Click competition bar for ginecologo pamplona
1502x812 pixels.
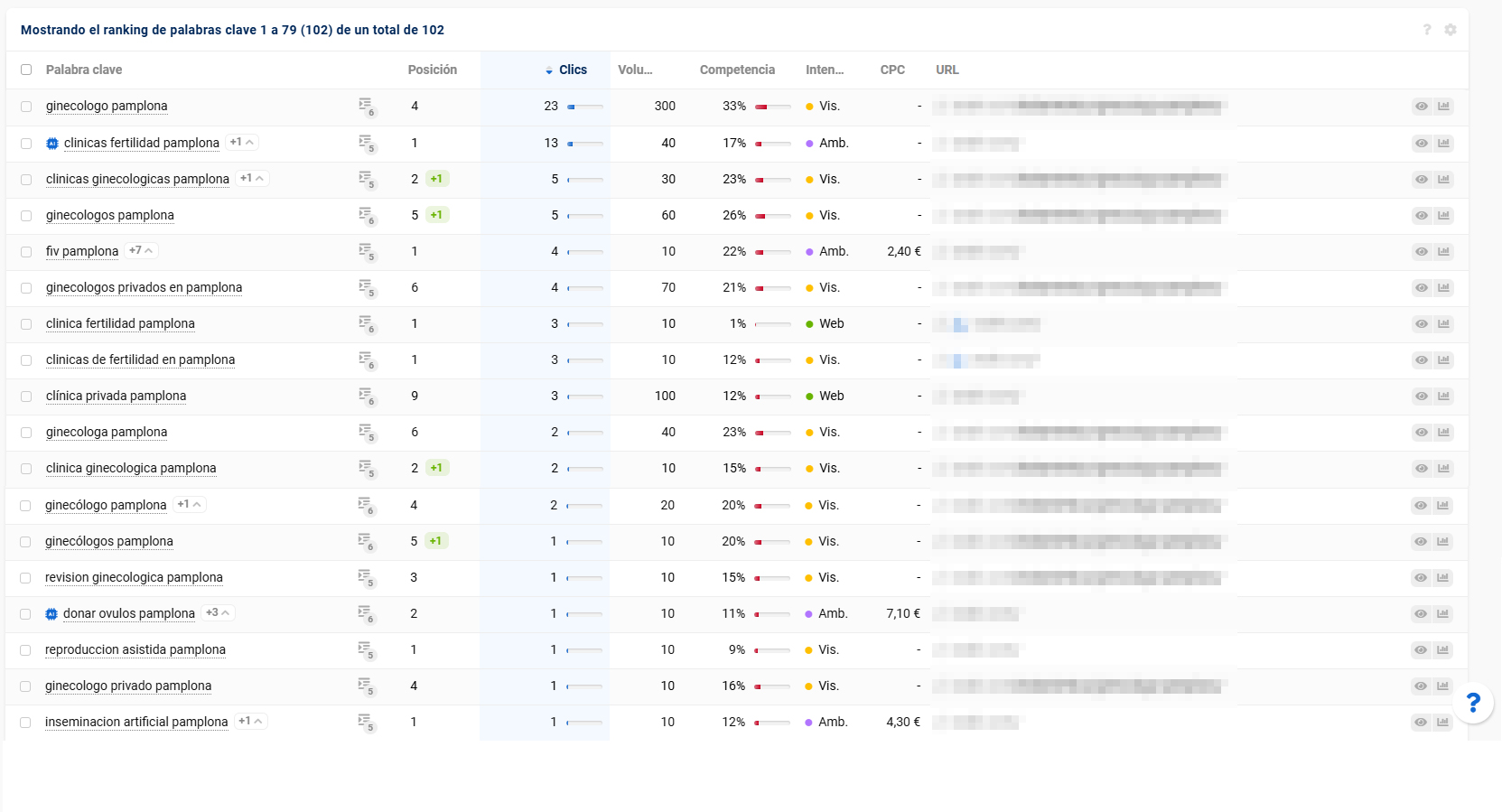772,107
